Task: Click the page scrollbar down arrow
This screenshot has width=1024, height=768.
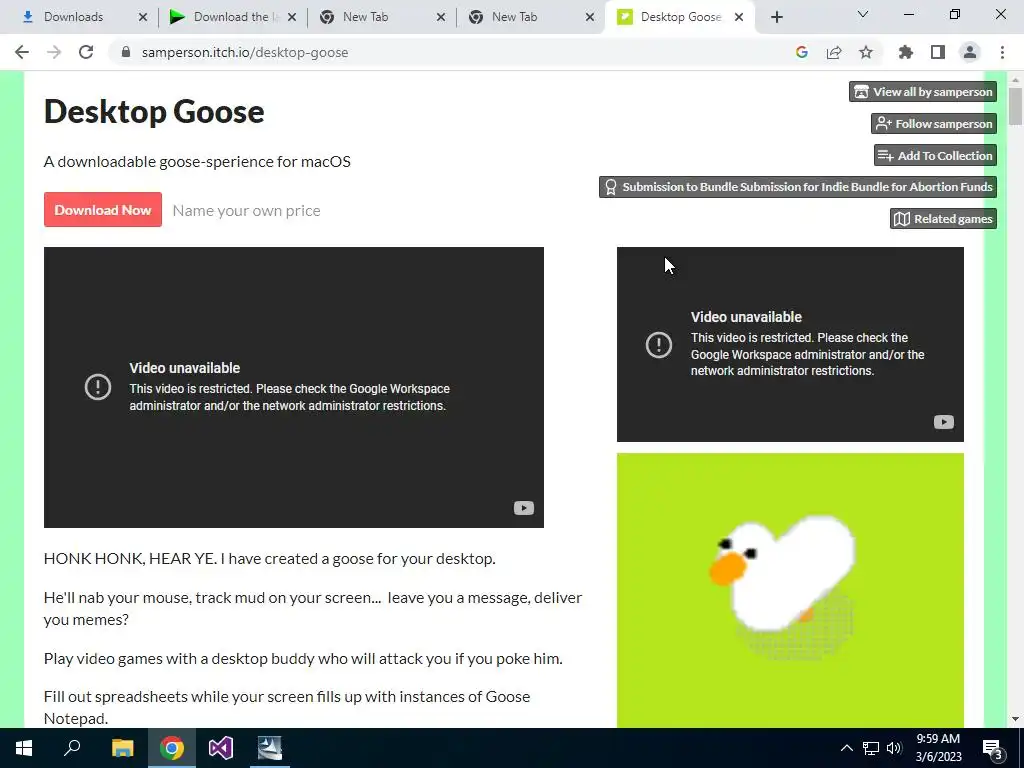Action: [x=1015, y=719]
